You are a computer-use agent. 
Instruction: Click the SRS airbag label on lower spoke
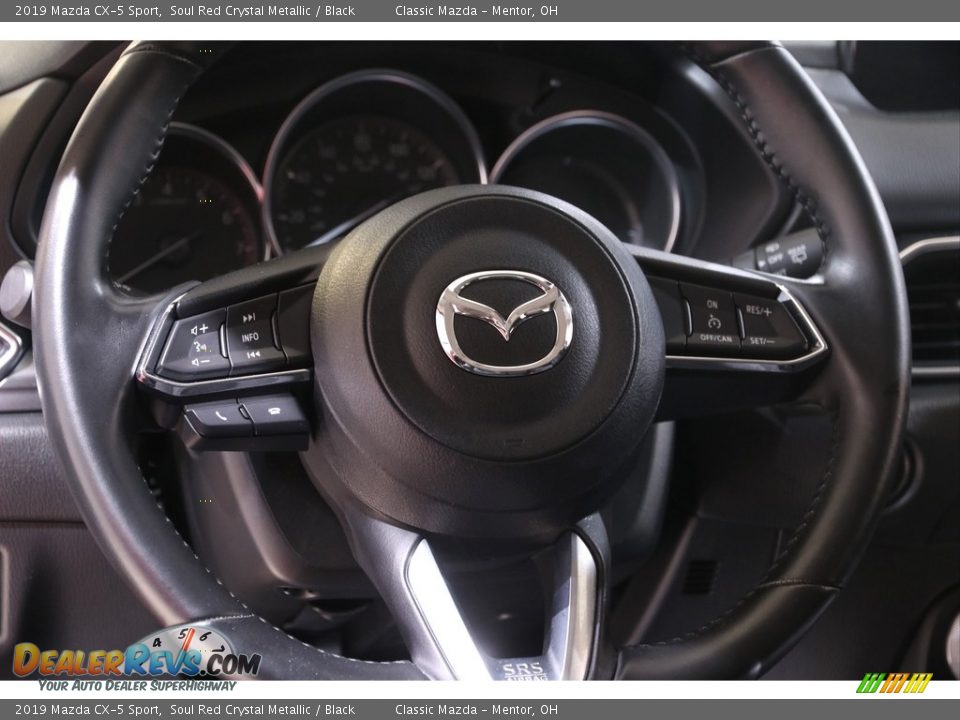(525, 670)
